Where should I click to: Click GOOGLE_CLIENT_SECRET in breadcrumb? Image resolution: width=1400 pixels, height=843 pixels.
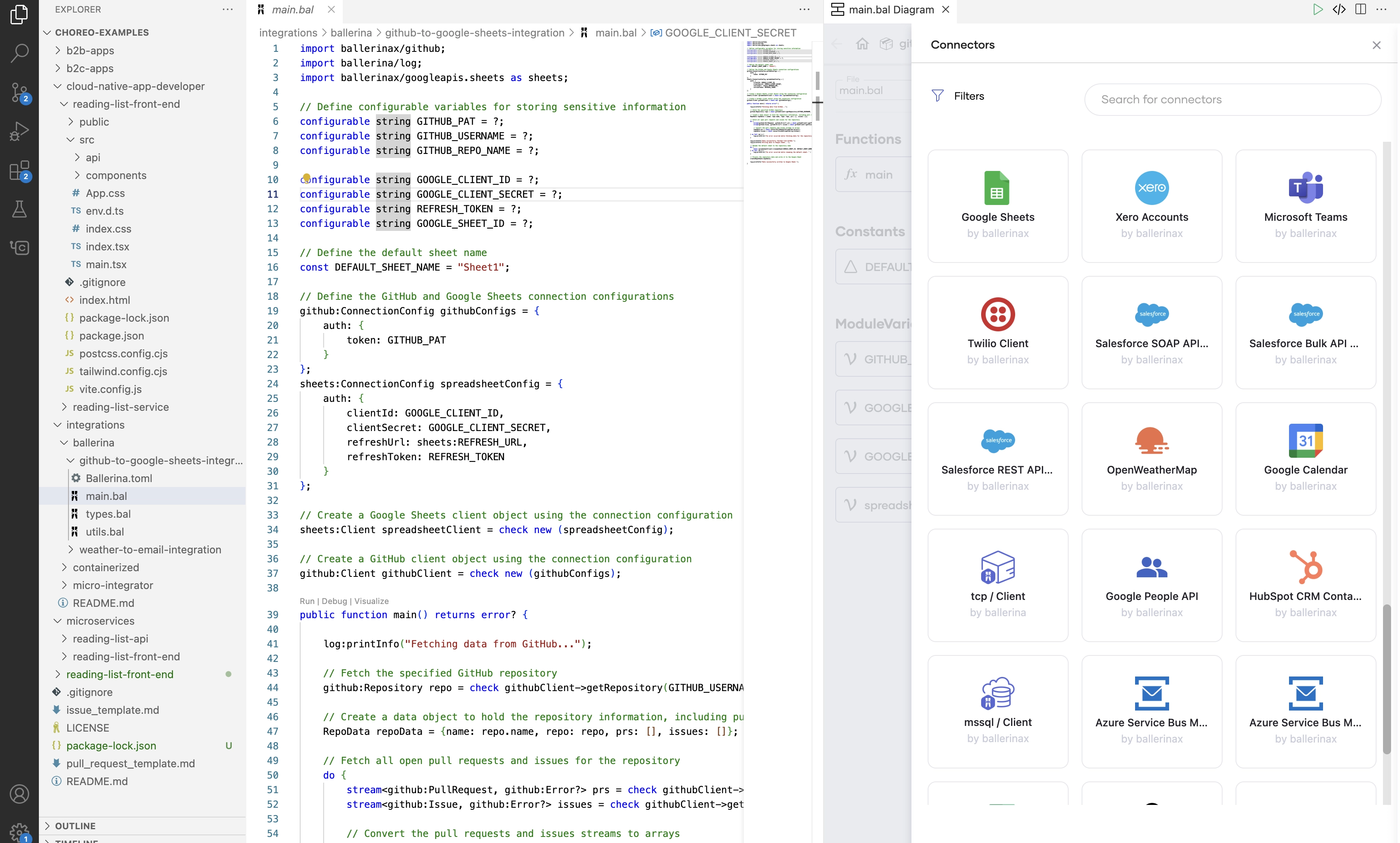coord(730,33)
